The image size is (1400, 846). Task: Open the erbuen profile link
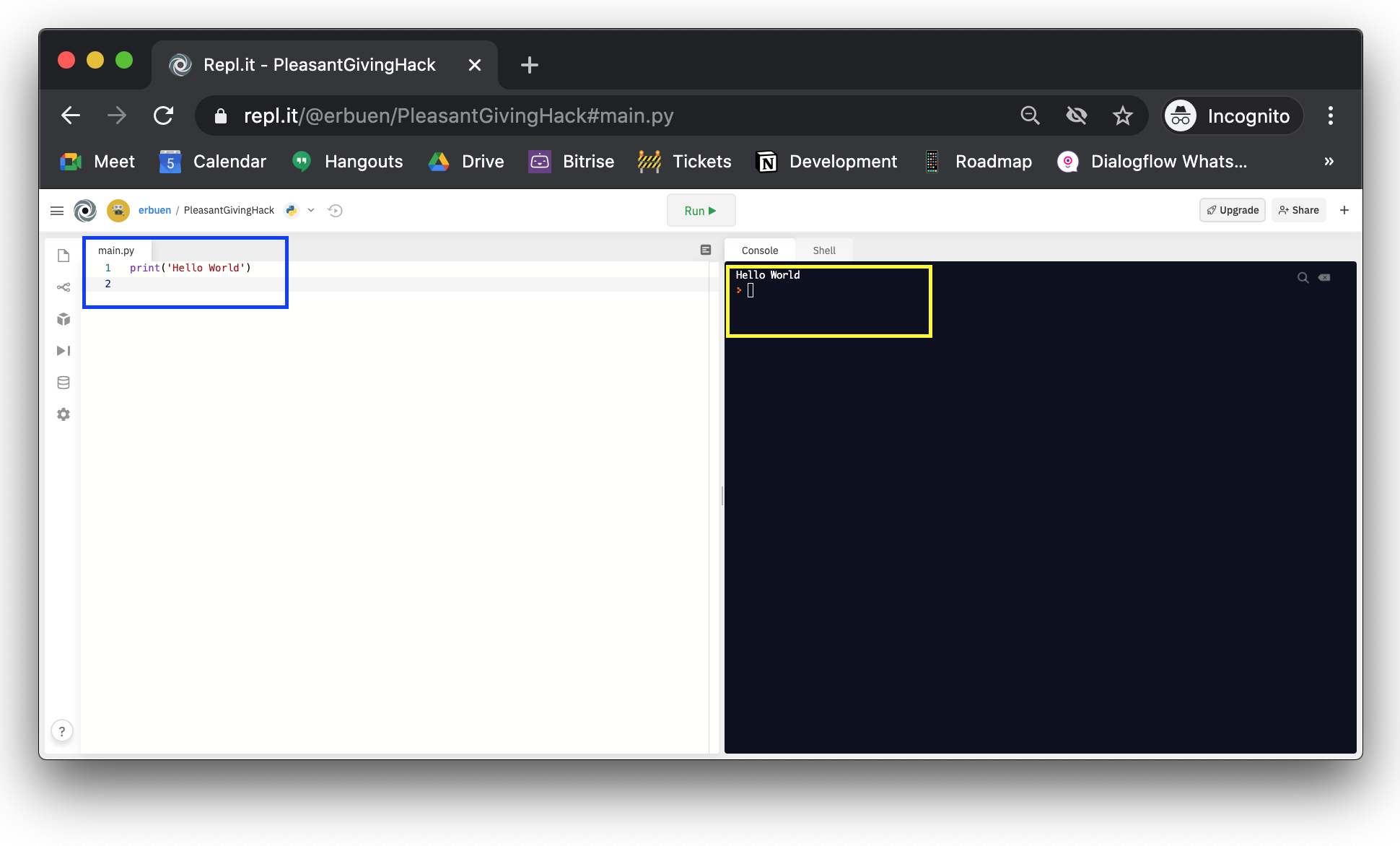(154, 210)
